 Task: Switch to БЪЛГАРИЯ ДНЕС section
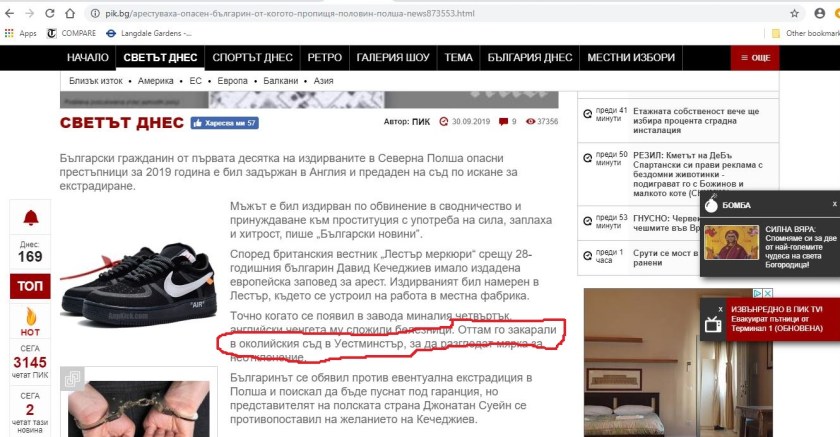tap(530, 57)
